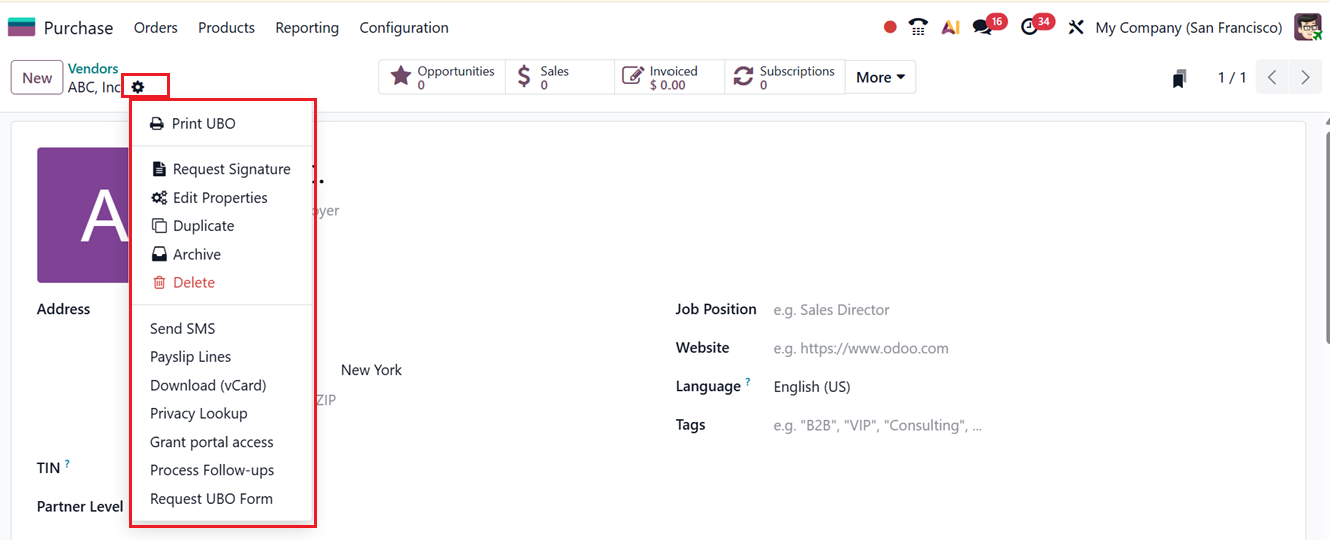Open the Configuration menu
Image resolution: width=1330 pixels, height=540 pixels.
click(x=404, y=28)
